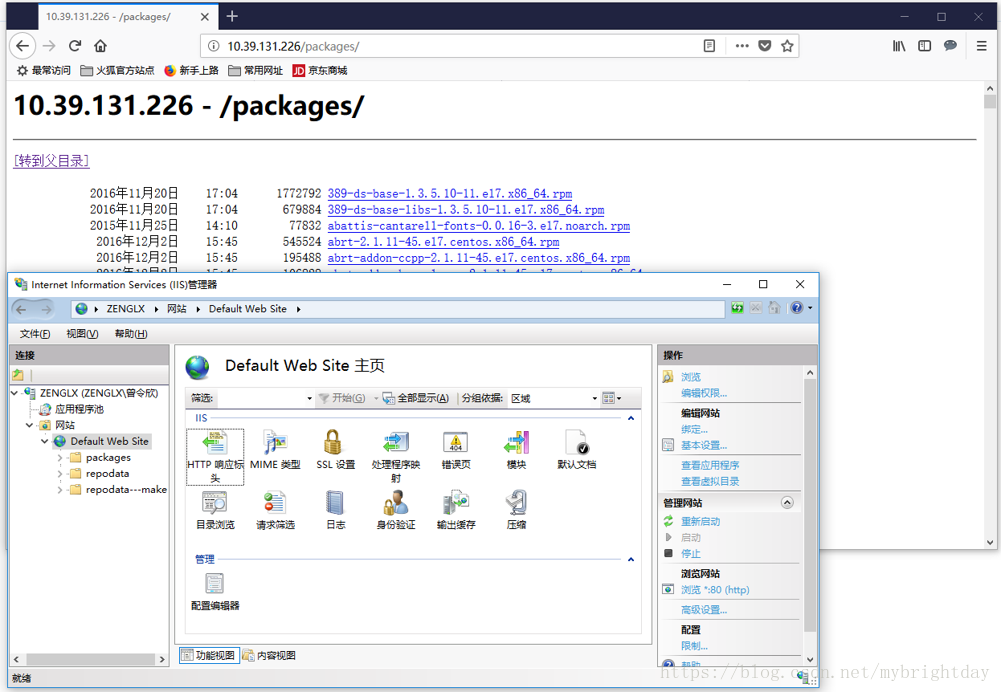Open the 筛选 filter dropdown

click(x=265, y=398)
